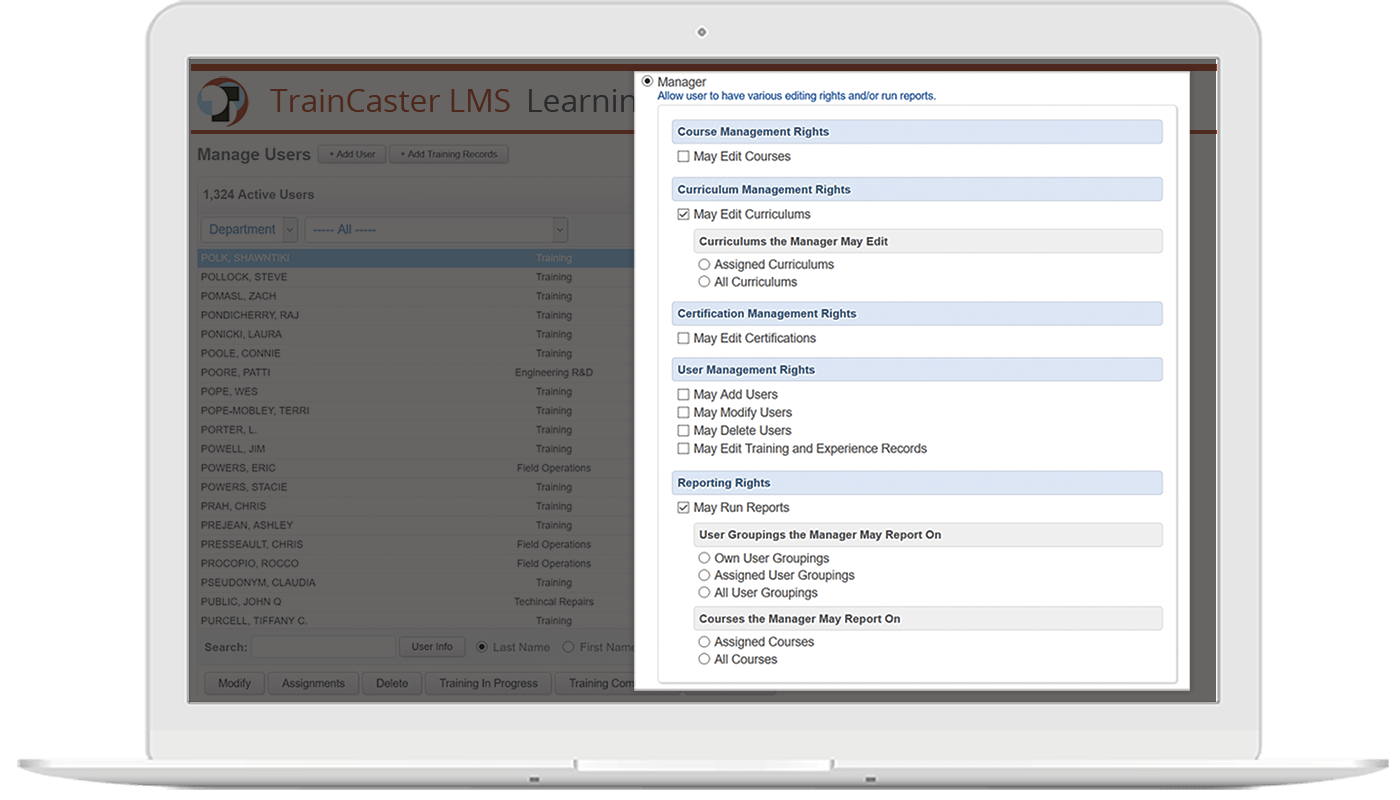This screenshot has width=1400, height=800.
Task: Click the Modify button
Action: pos(234,684)
